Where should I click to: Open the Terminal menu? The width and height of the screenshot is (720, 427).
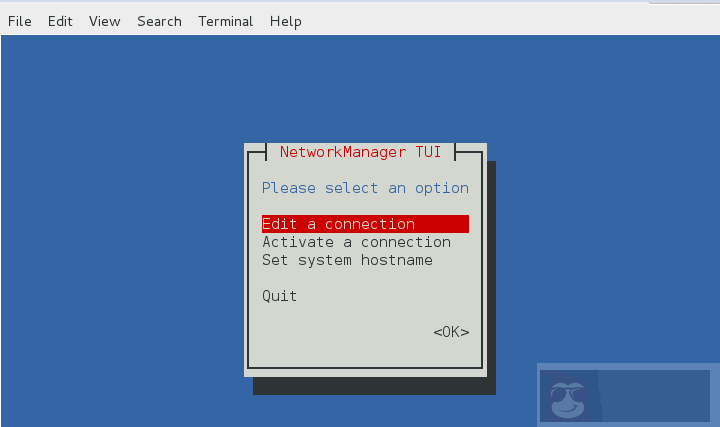(225, 22)
